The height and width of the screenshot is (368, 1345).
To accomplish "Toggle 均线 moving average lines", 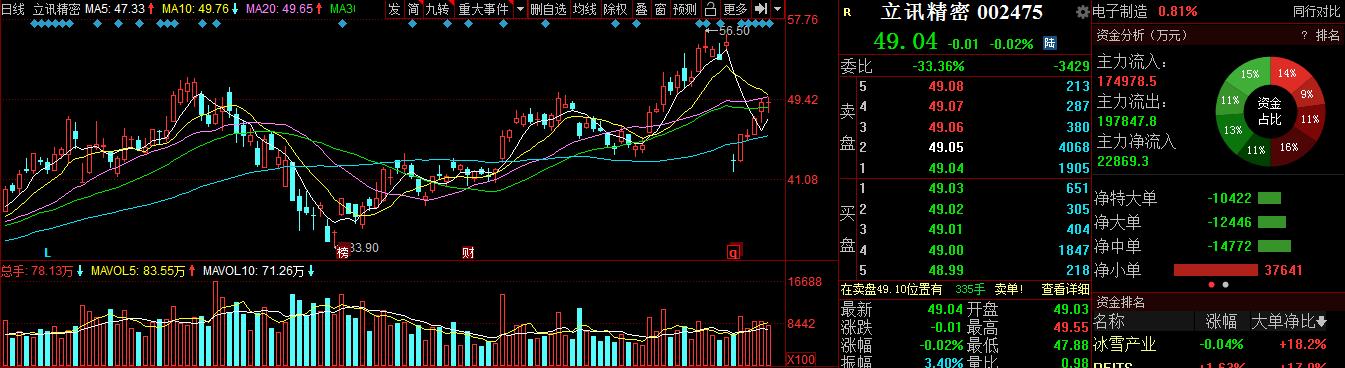I will click(585, 9).
